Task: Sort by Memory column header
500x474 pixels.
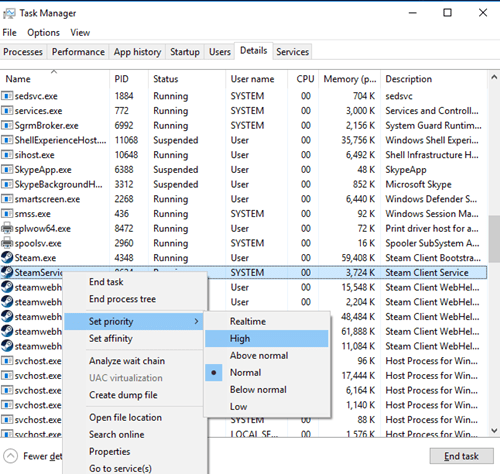Action: [x=350, y=79]
